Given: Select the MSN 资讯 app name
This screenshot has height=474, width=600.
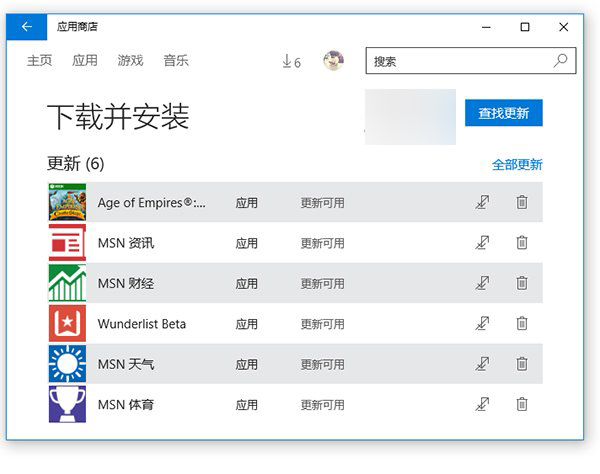Looking at the screenshot, I should pyautogui.click(x=126, y=243).
